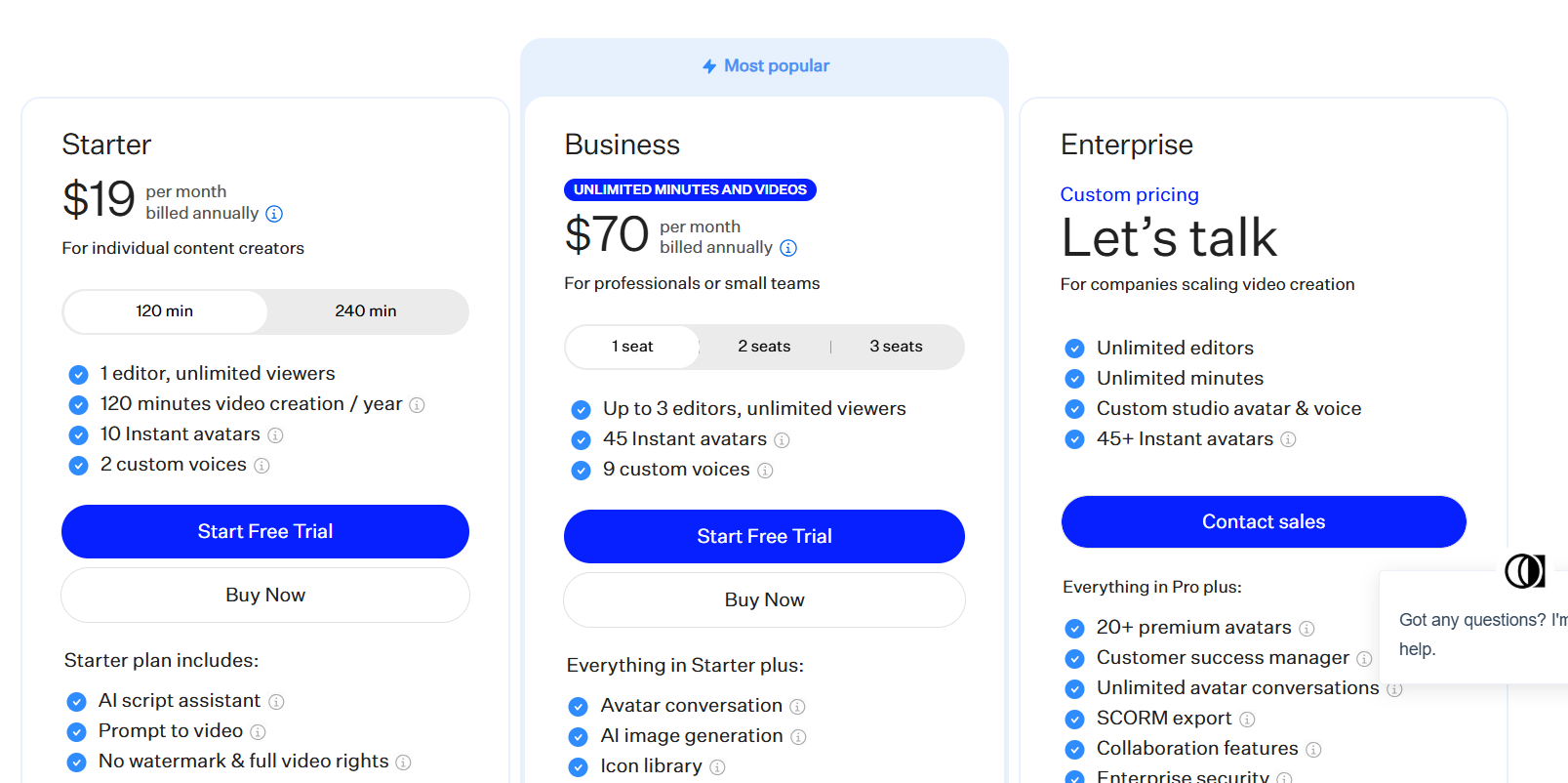Show info for SCORM export

point(1247,720)
